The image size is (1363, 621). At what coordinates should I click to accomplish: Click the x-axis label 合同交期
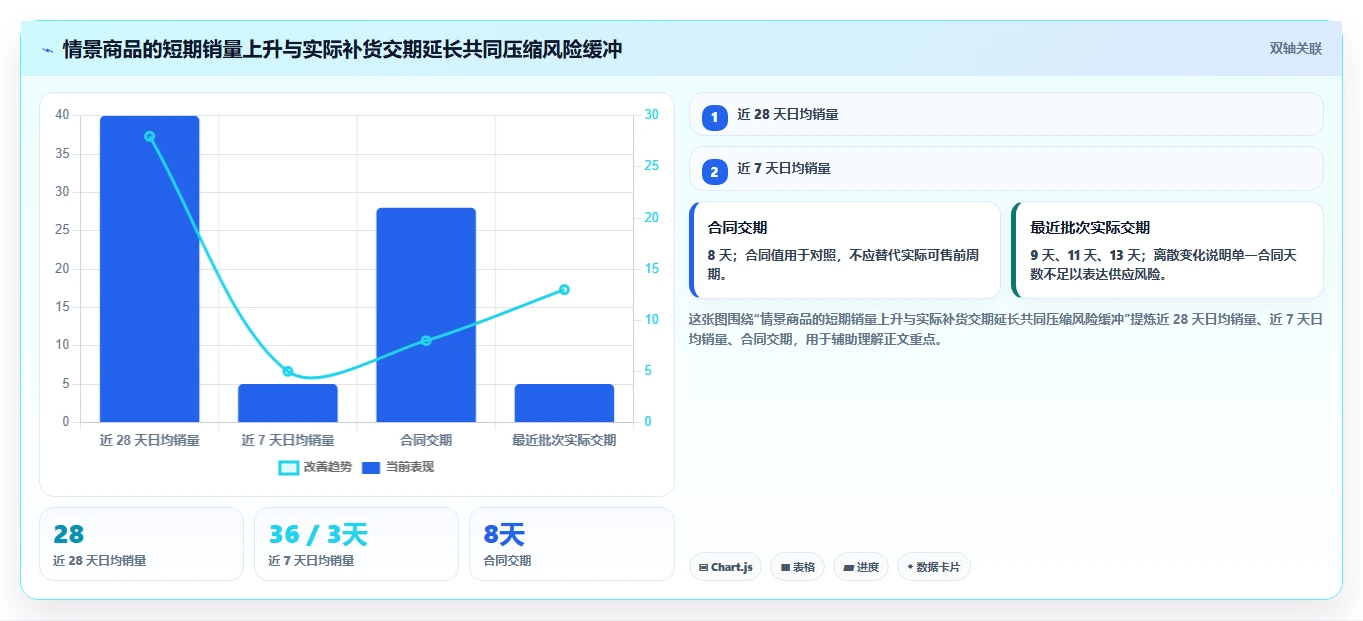tap(426, 440)
